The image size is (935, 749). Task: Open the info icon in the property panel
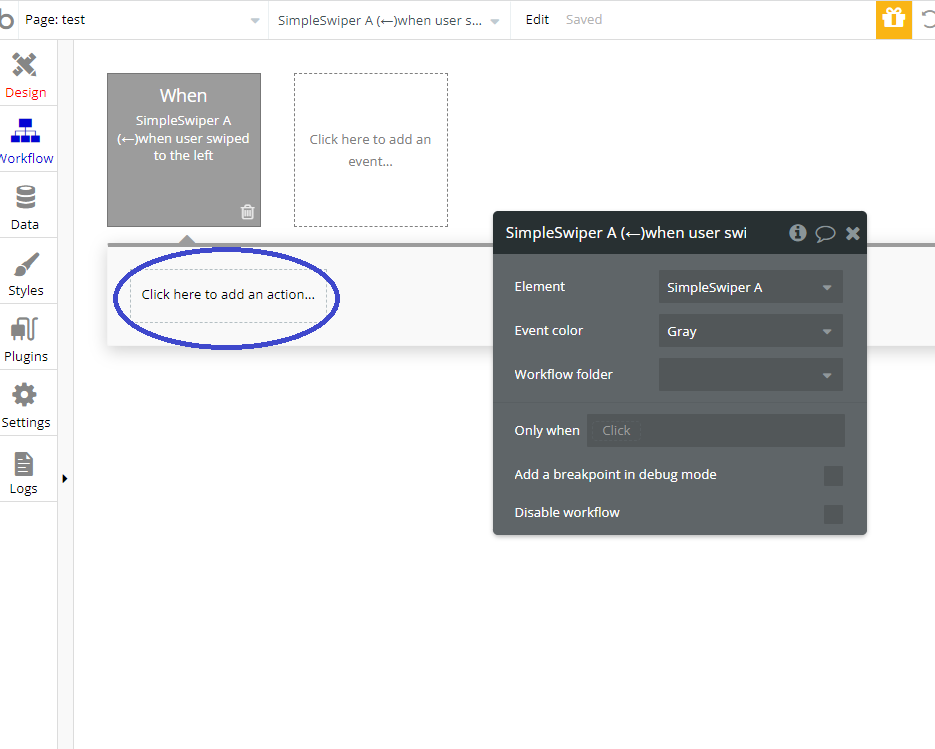[x=797, y=233]
